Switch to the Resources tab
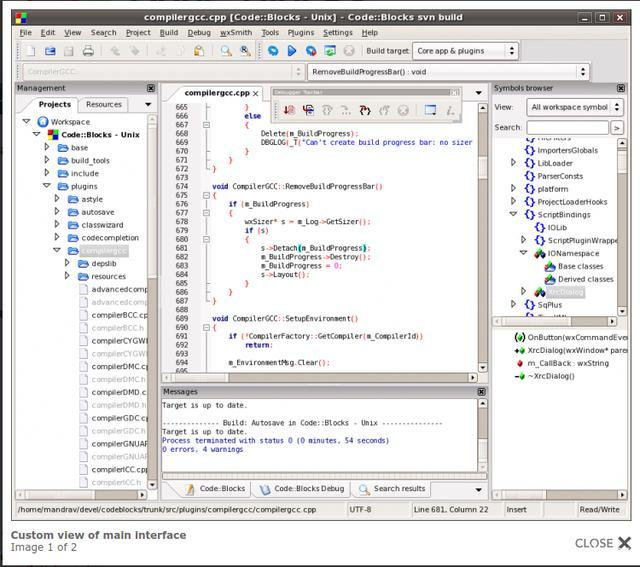Screen dimensions: 640x567 click(x=104, y=105)
